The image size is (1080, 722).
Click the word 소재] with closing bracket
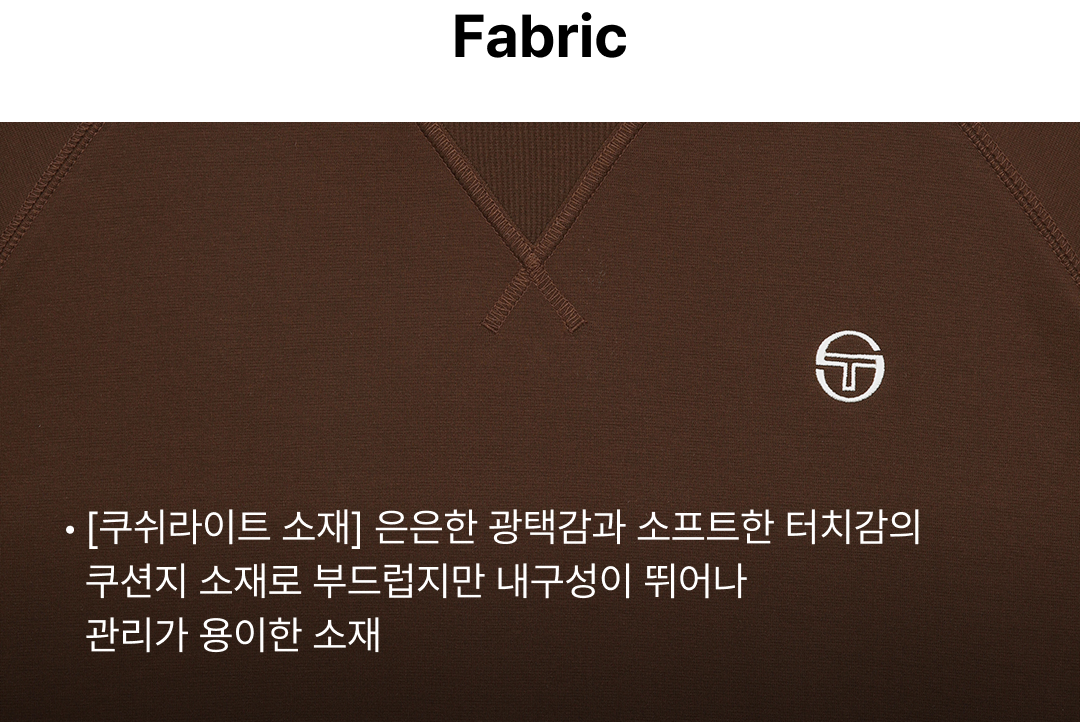click(x=322, y=528)
